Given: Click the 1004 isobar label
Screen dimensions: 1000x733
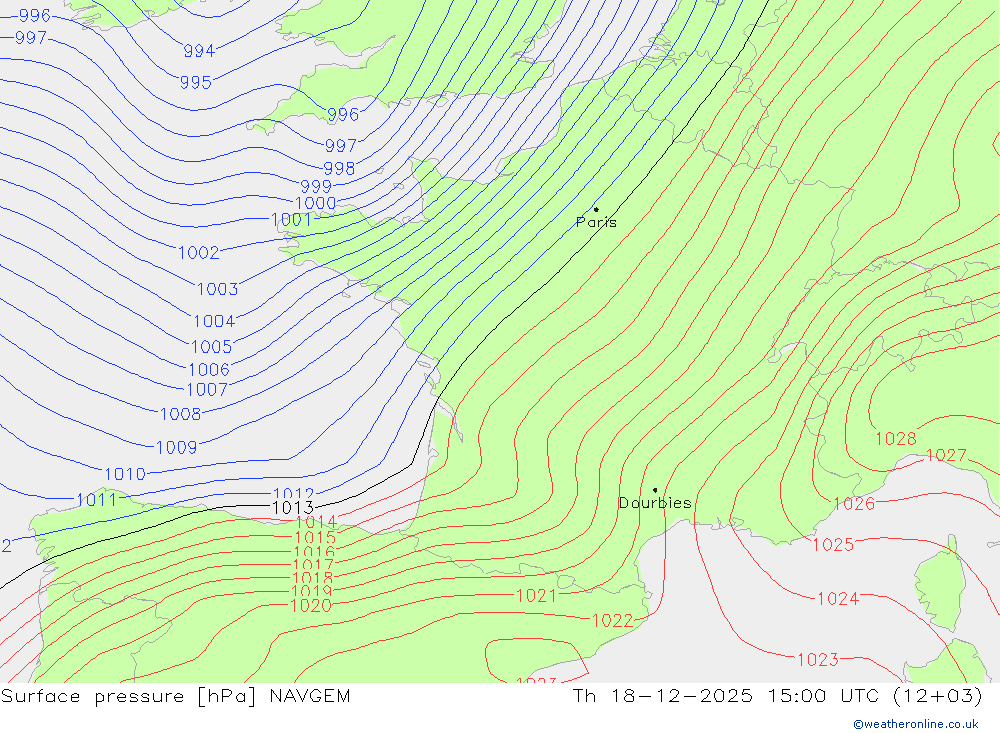Looking at the screenshot, I should click(214, 321).
